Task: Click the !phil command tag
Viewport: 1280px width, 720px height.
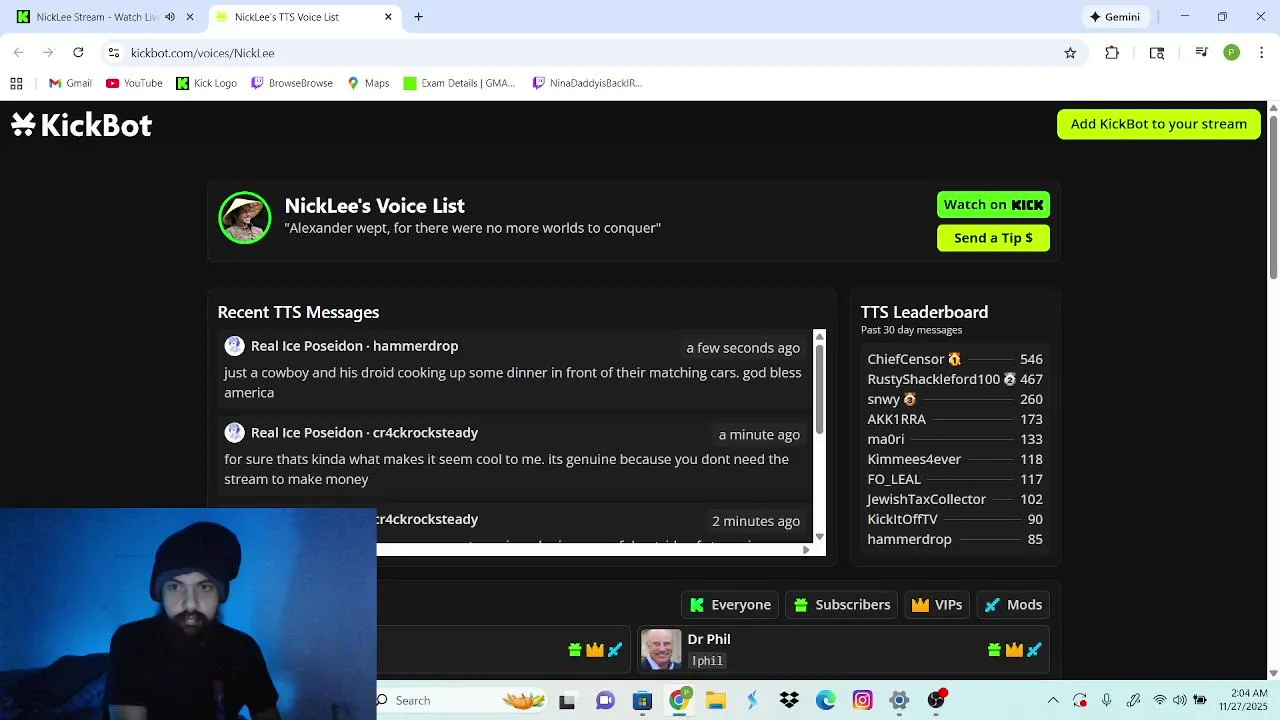Action: pos(707,661)
